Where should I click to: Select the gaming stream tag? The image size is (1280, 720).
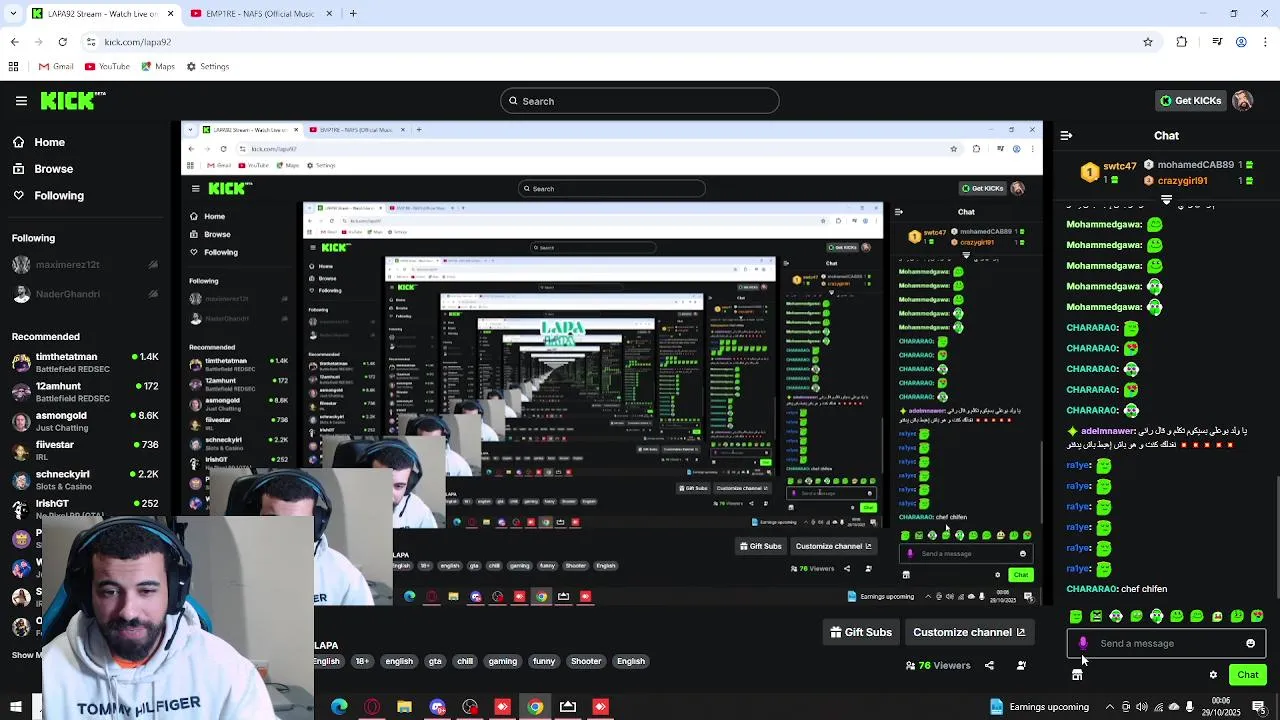[503, 661]
